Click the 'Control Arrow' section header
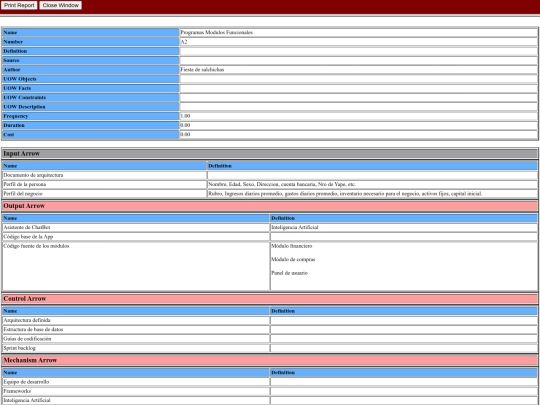The height and width of the screenshot is (405, 540). [x=270, y=299]
